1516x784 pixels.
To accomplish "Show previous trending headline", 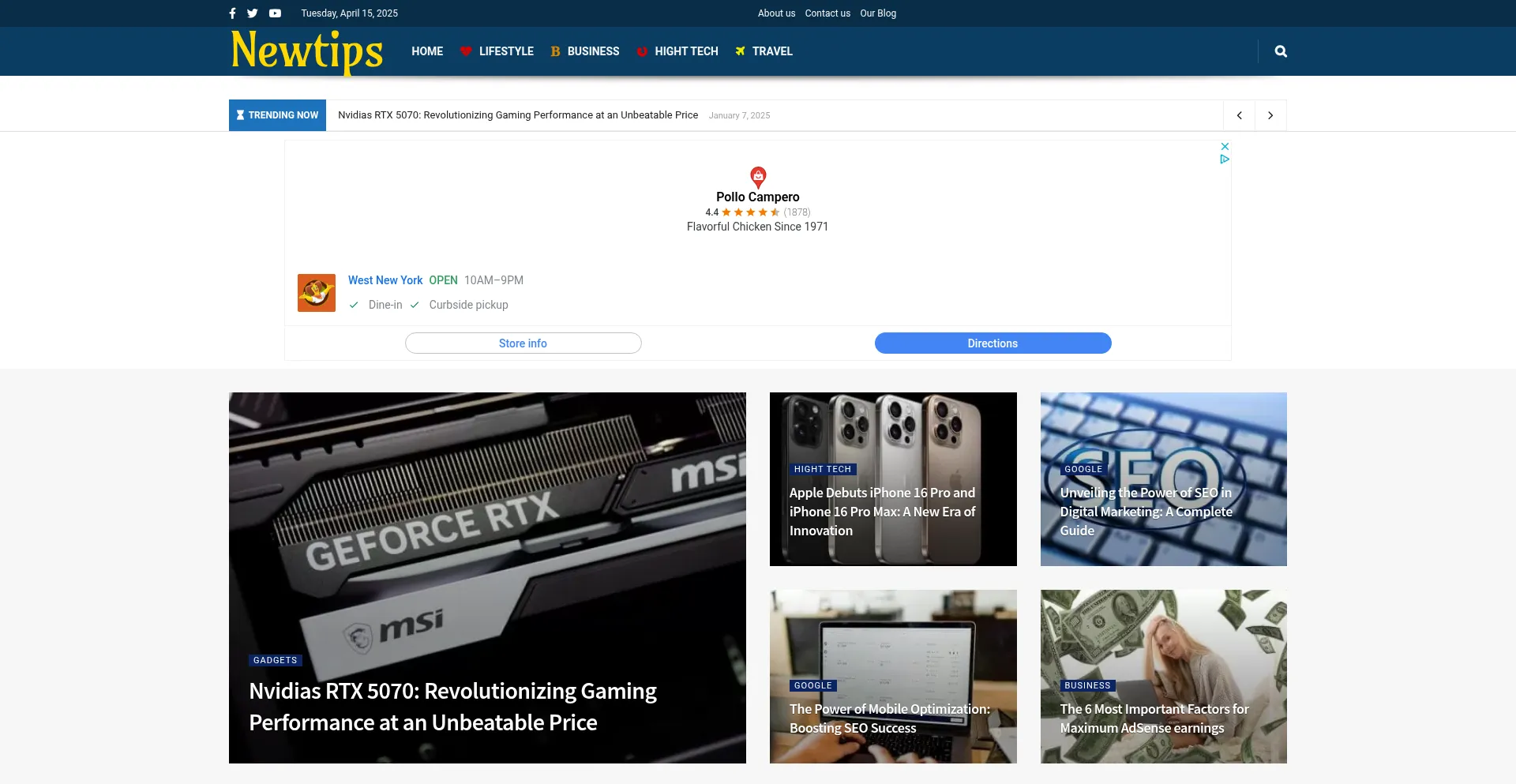I will (x=1240, y=115).
